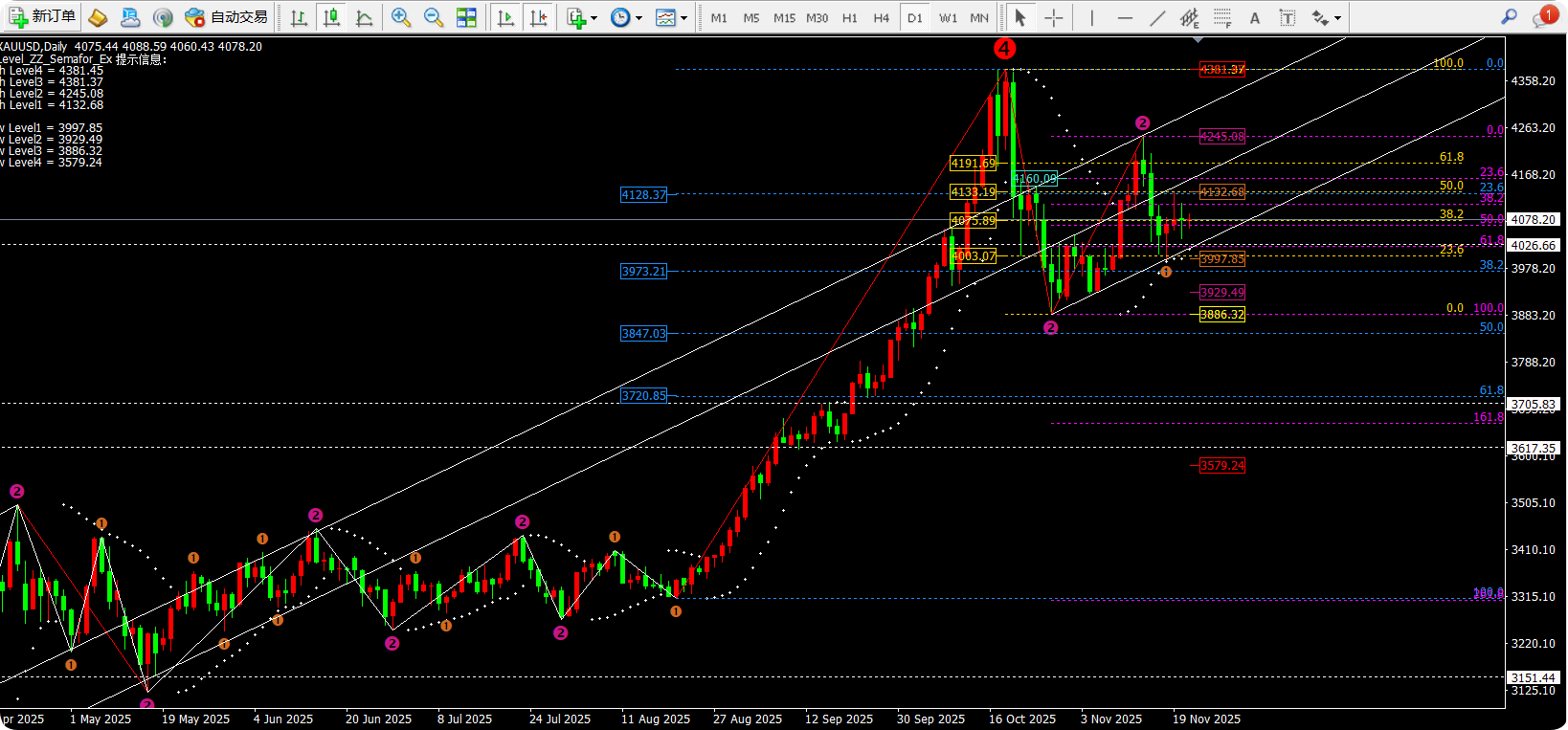Toggle chart shift from right edge
Viewport: 1568px width, 730px height.
point(539,17)
